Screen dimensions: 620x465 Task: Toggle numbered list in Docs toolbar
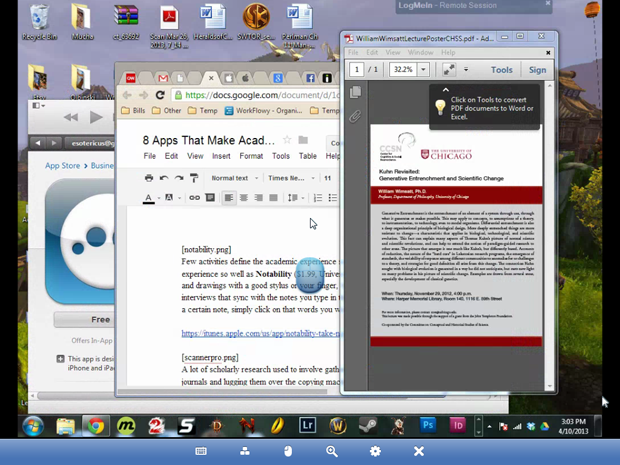(318, 198)
